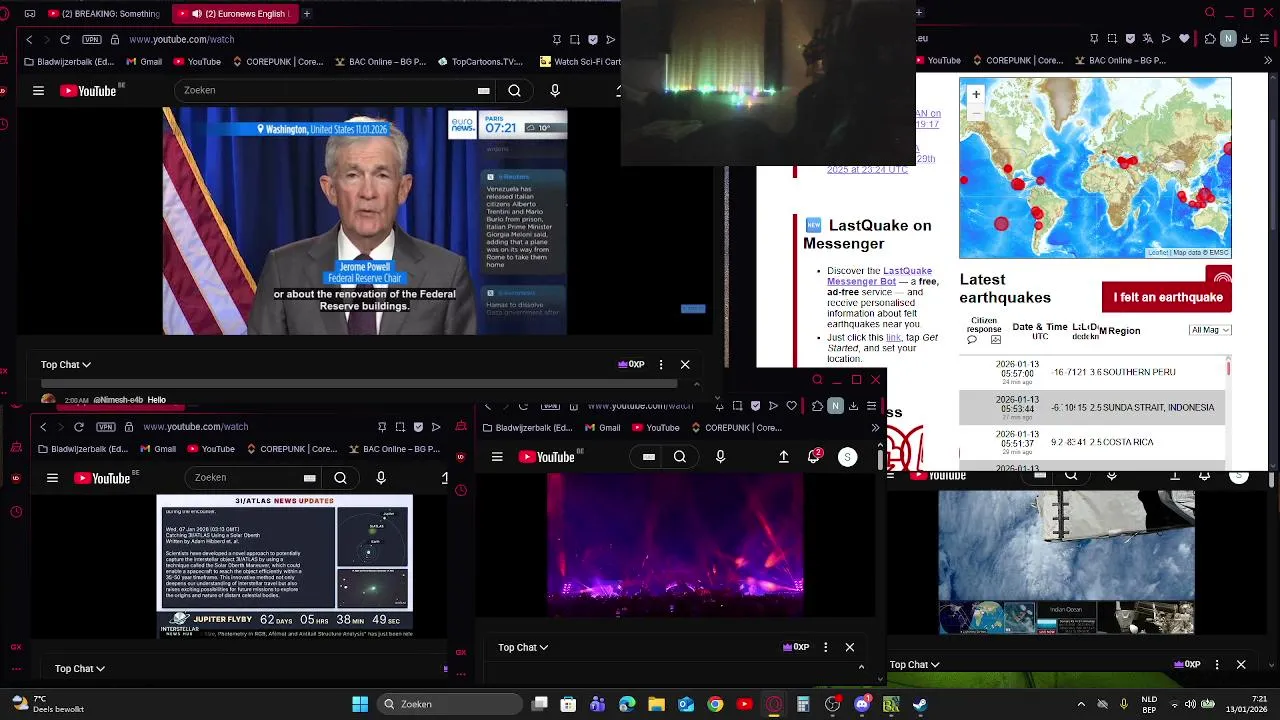Select the COSTA RICA earthquake row
Screen dimensions: 1280x720
click(x=1092, y=442)
